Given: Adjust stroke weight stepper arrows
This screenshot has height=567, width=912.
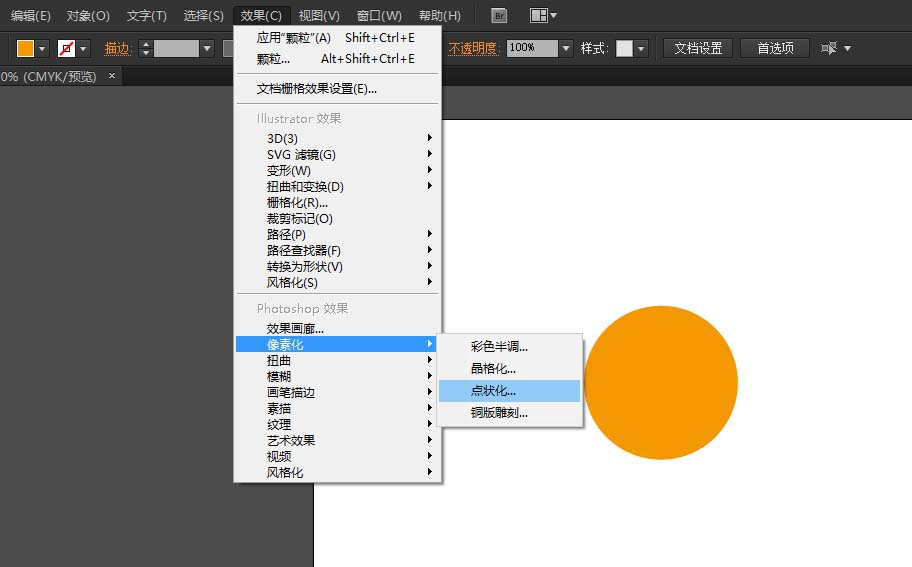Looking at the screenshot, I should pyautogui.click(x=145, y=48).
